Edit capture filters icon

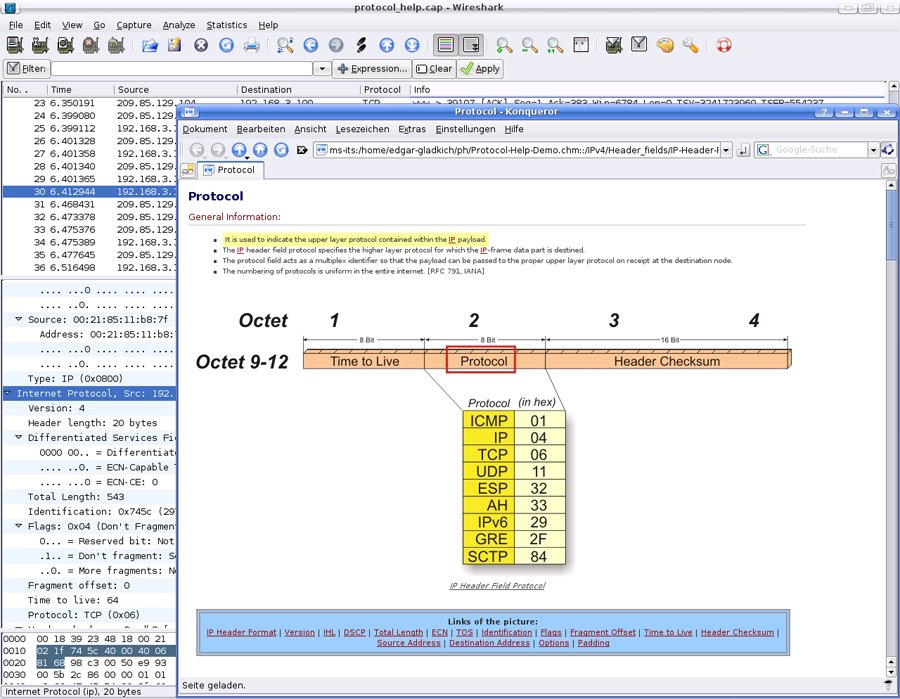tap(614, 45)
